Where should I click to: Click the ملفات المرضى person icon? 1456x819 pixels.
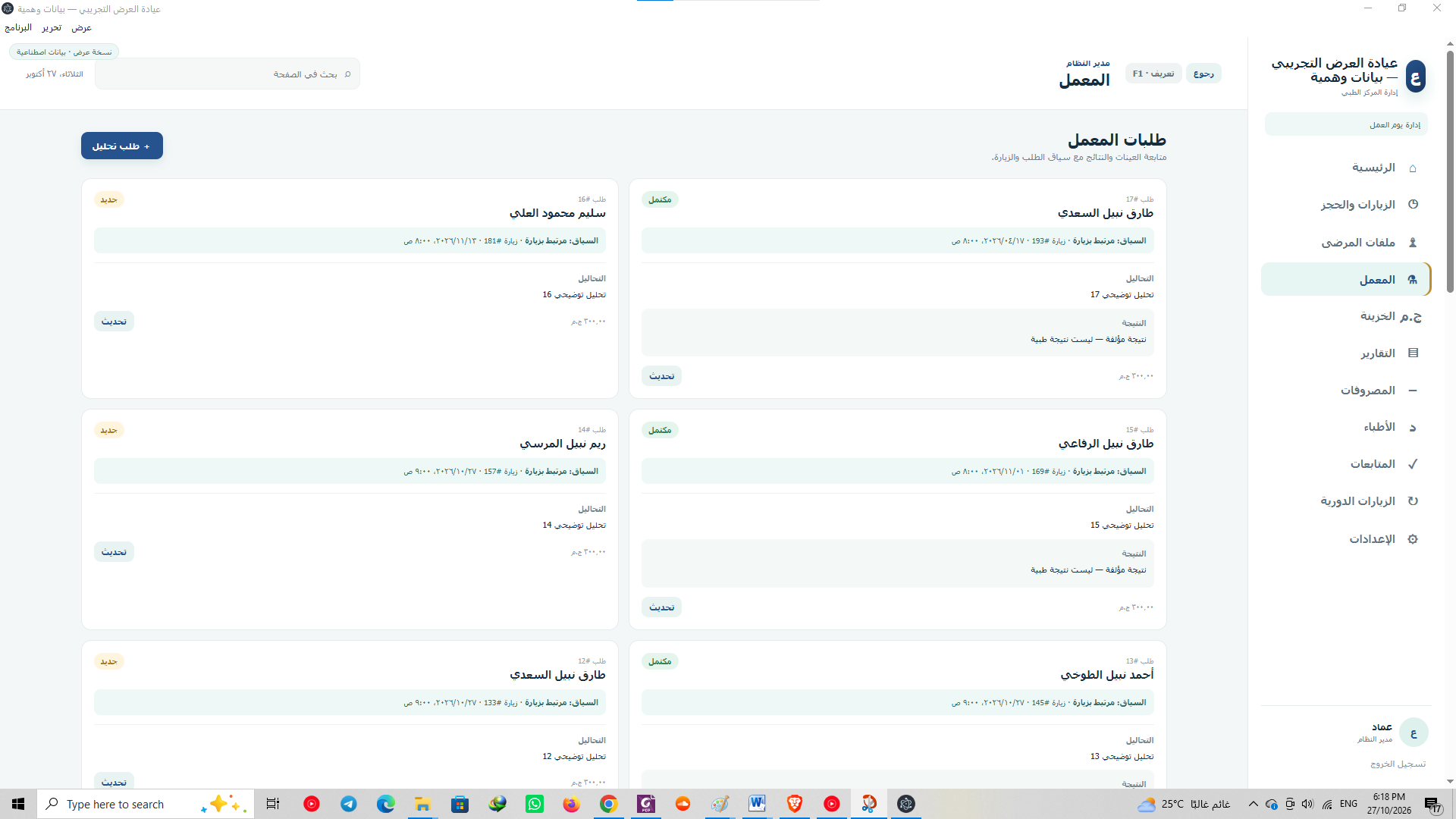[x=1413, y=242]
